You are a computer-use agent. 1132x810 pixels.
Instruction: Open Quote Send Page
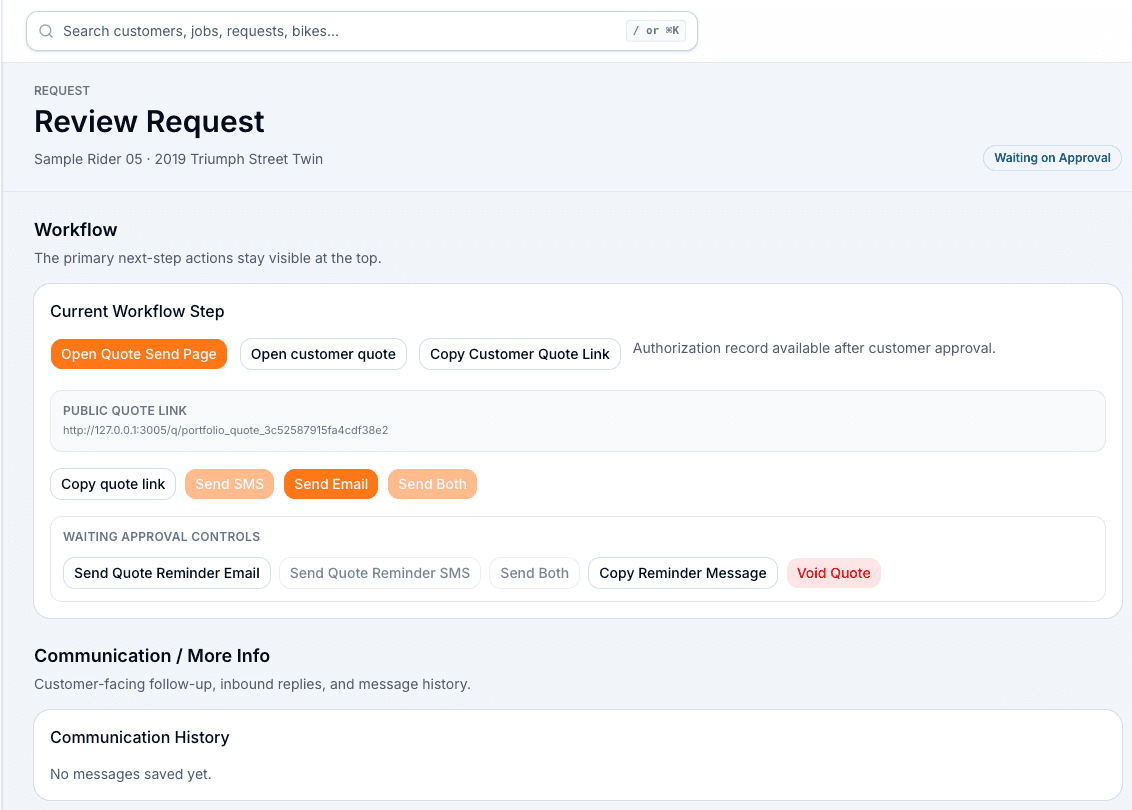point(139,354)
